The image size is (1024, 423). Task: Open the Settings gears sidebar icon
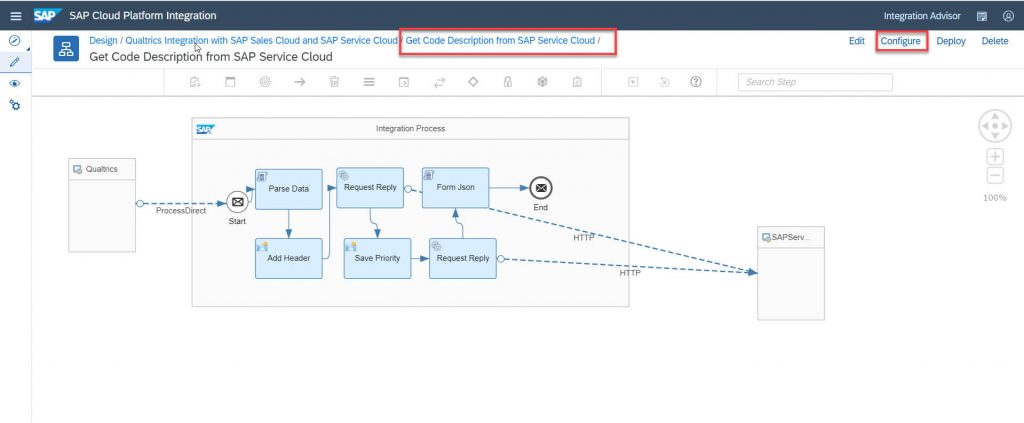coord(14,104)
